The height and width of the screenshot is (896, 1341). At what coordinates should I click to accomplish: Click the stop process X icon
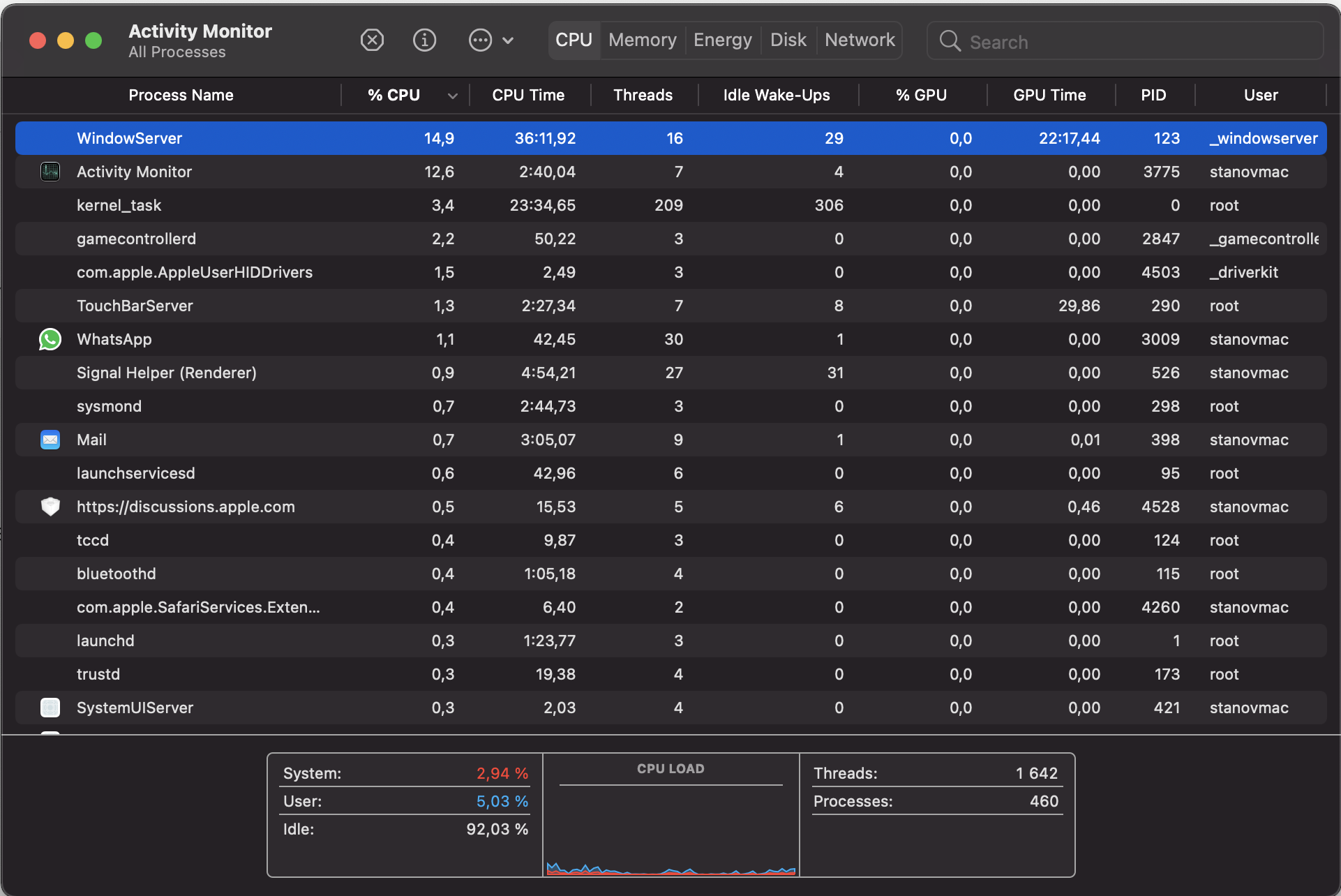pyautogui.click(x=372, y=40)
